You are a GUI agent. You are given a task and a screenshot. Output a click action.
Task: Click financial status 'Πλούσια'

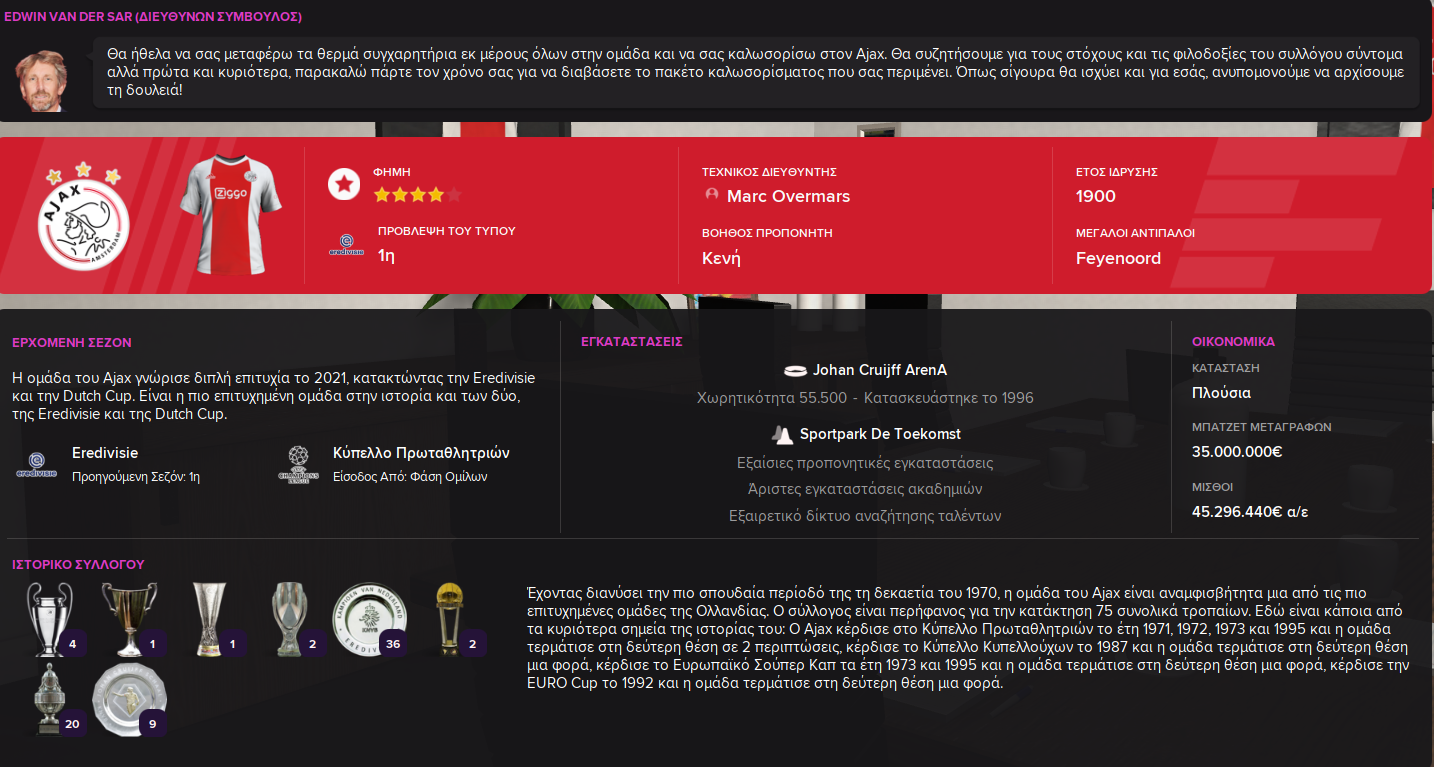pyautogui.click(x=1221, y=393)
